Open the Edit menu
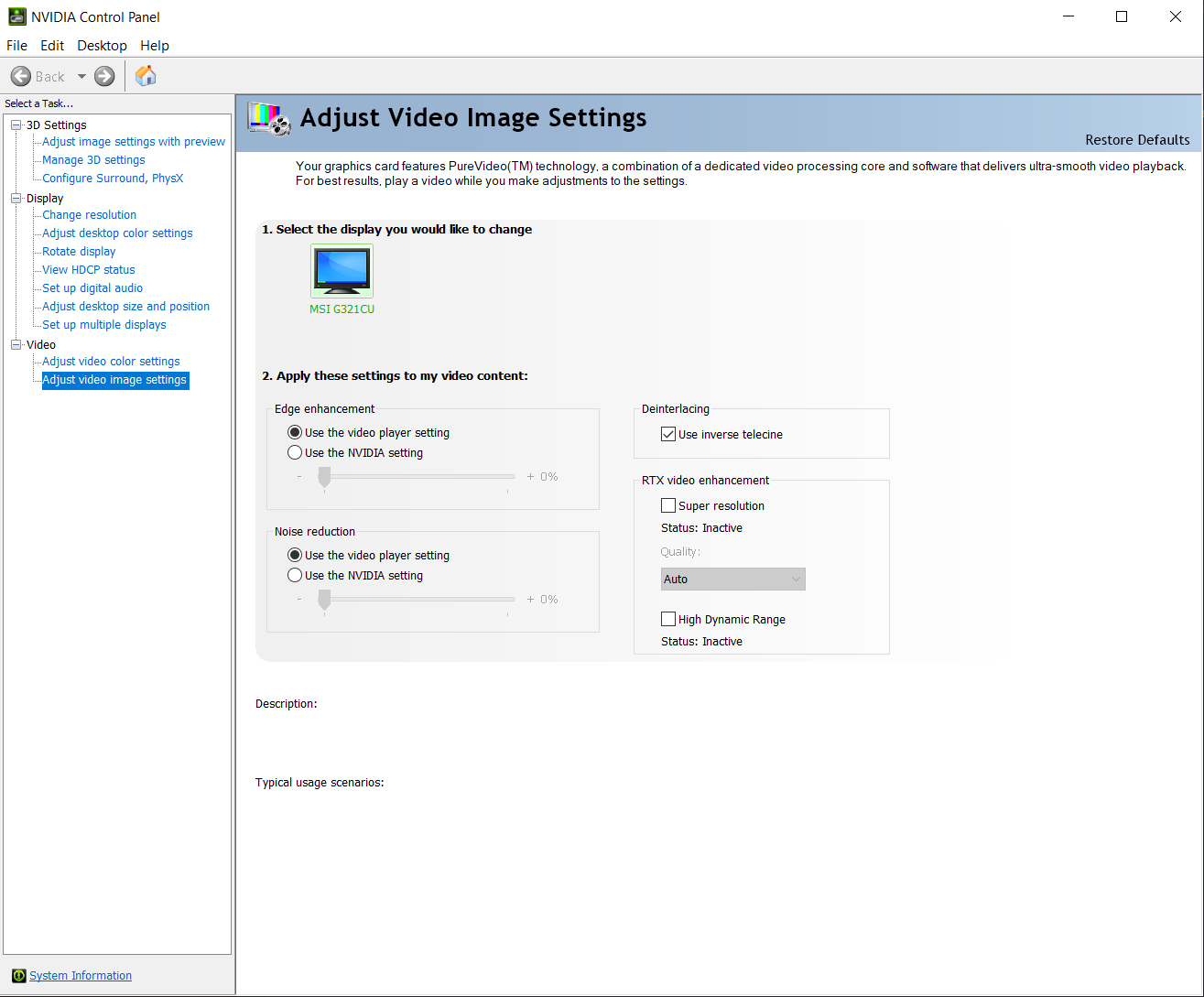 click(52, 45)
